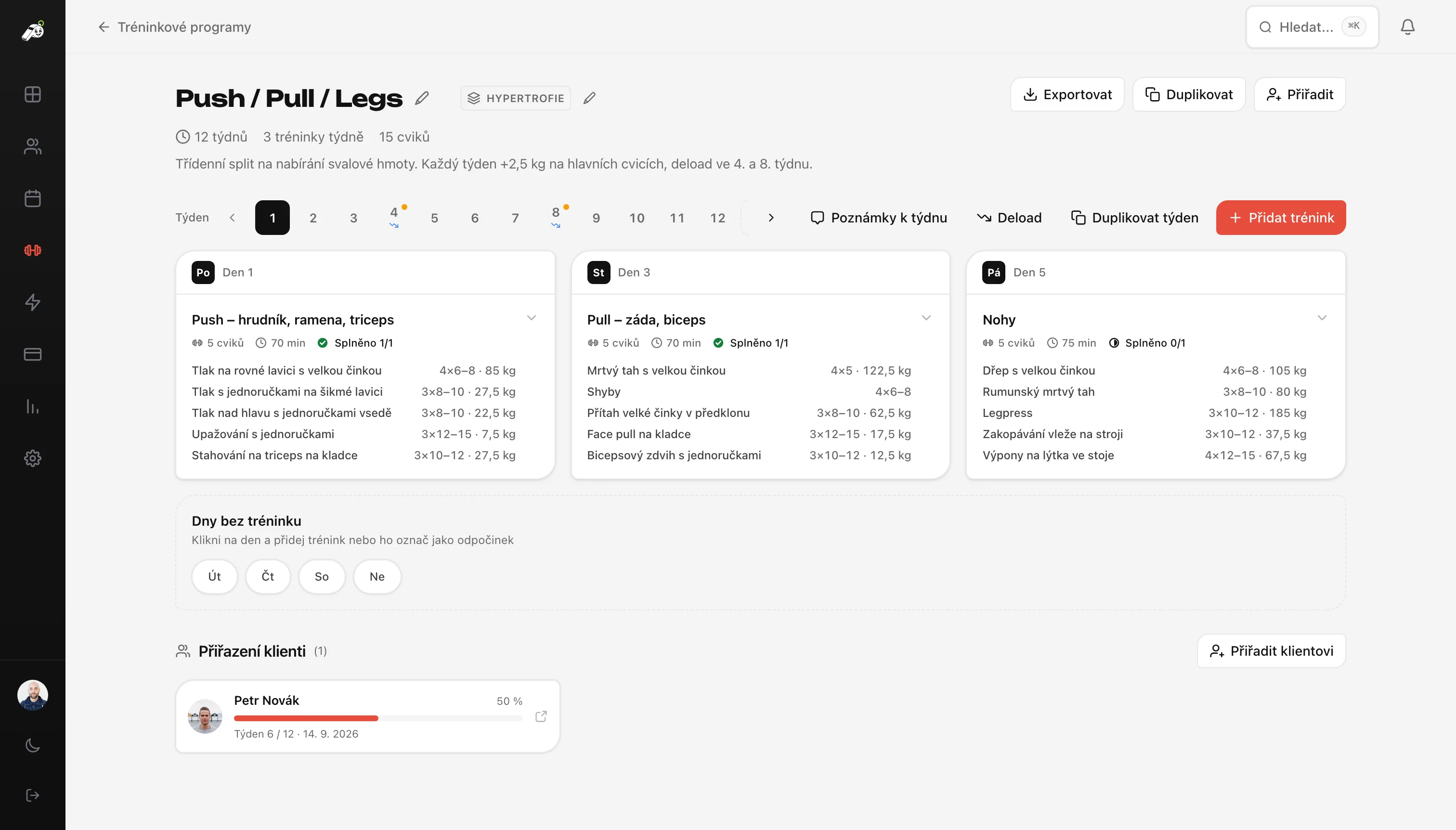Open the lightning bolt icon in sidebar
This screenshot has height=830, width=1456.
coord(32,302)
